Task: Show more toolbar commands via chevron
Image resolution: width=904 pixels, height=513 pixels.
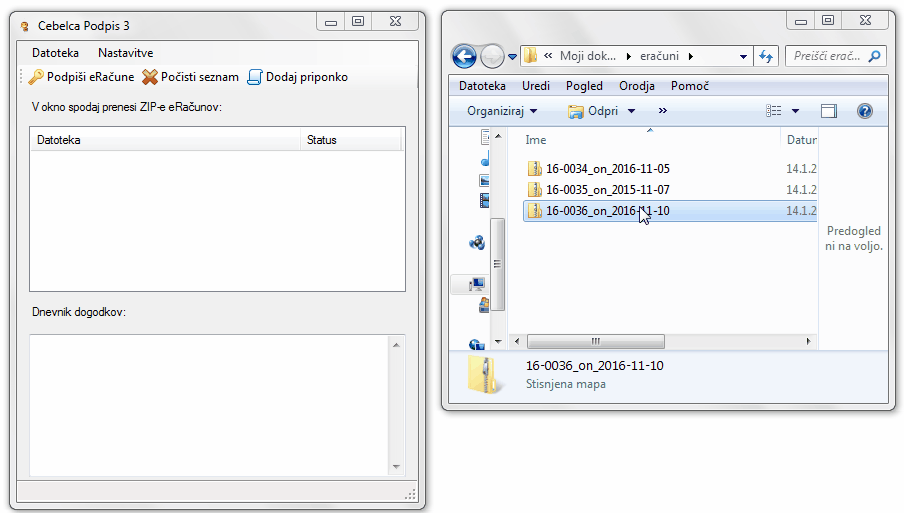Action: pyautogui.click(x=662, y=111)
